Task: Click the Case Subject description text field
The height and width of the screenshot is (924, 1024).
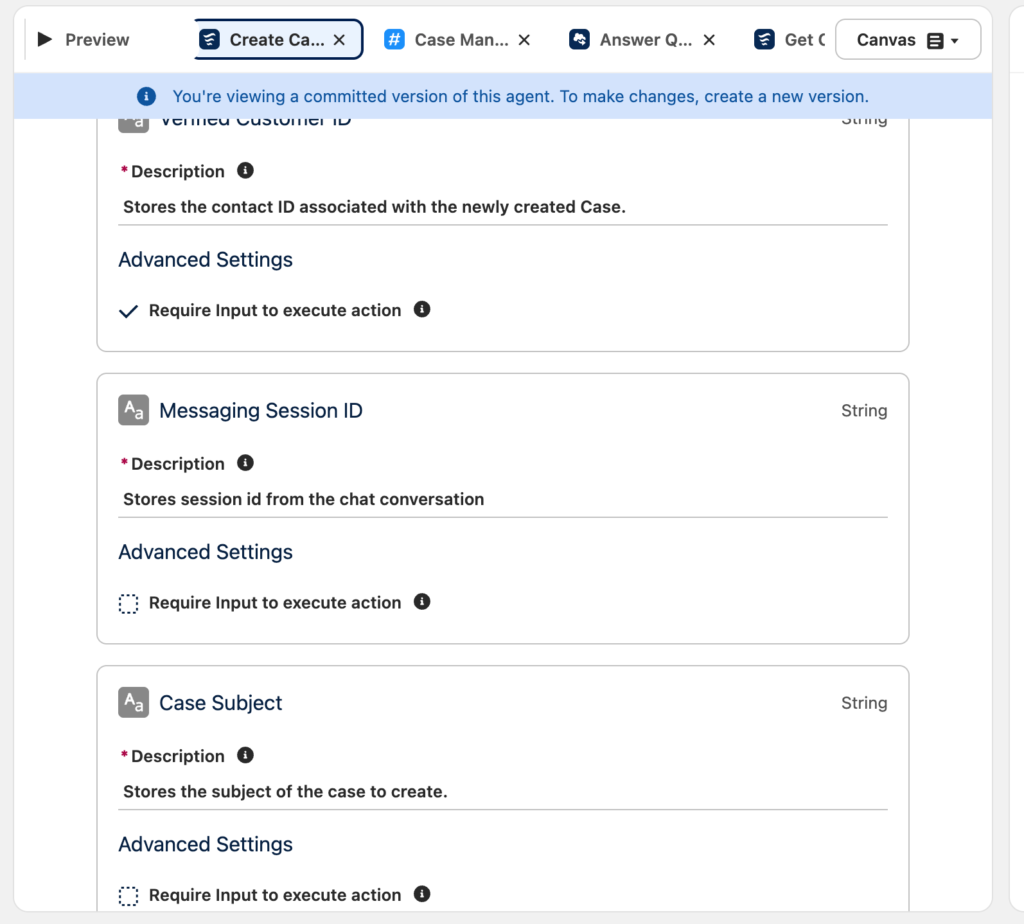Action: click(503, 791)
